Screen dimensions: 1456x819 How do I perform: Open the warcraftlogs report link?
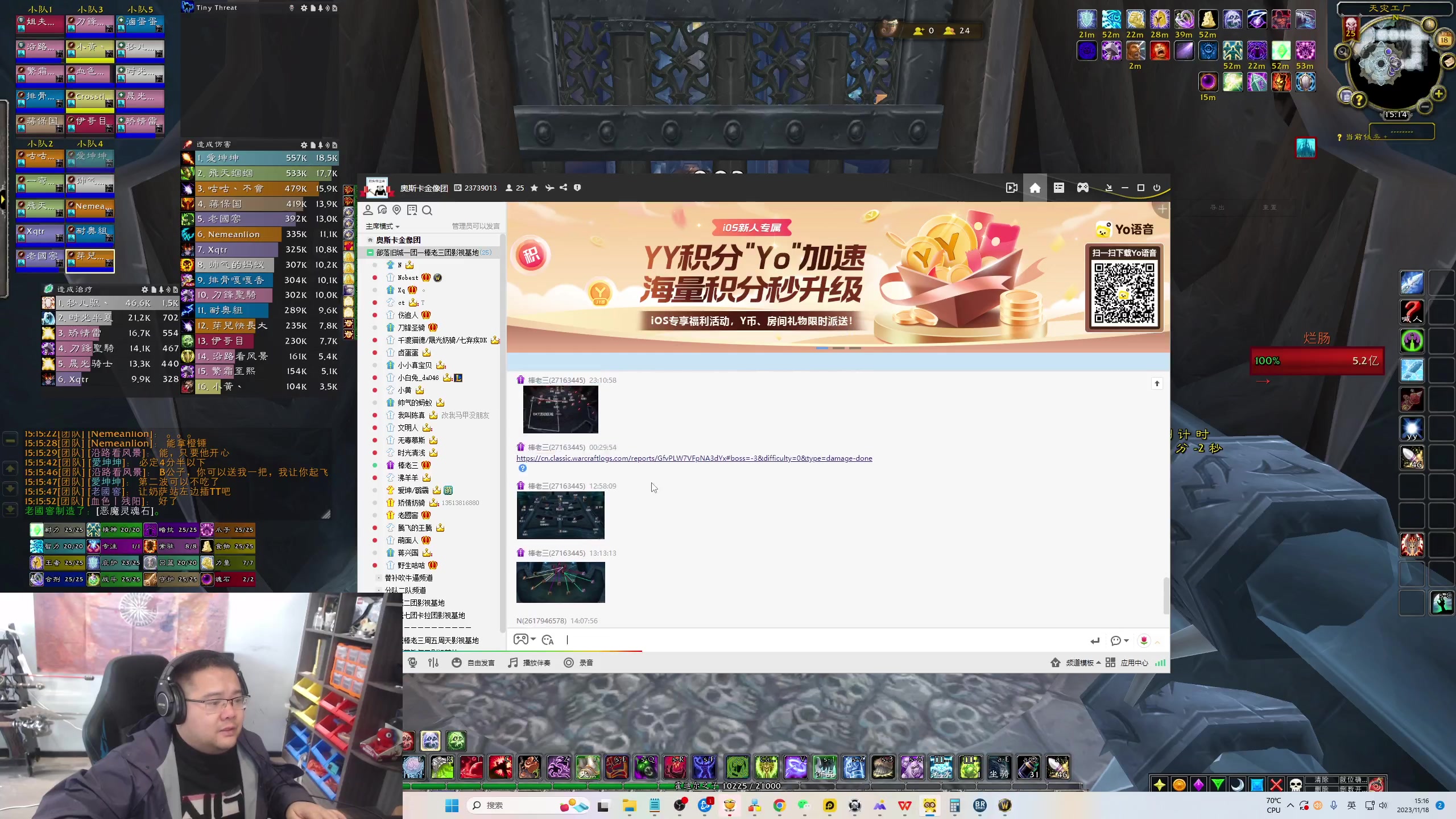pos(694,458)
